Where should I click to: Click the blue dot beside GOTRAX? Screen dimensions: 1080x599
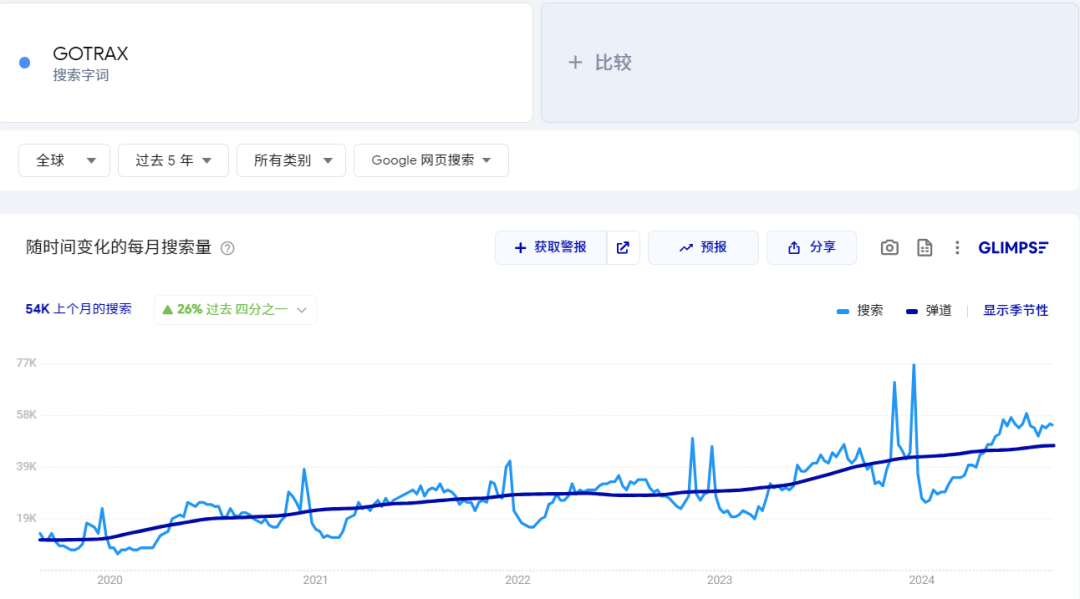click(x=25, y=63)
